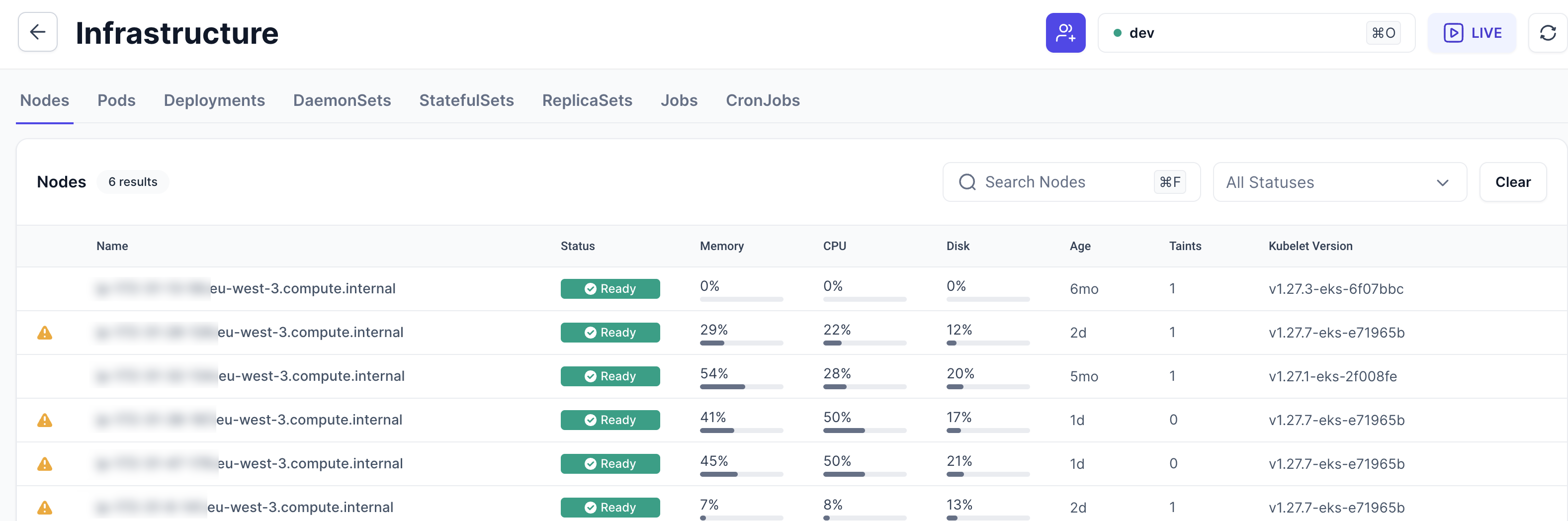Click warning icon on the 7% memory row
The height and width of the screenshot is (521, 1568).
pyautogui.click(x=44, y=508)
